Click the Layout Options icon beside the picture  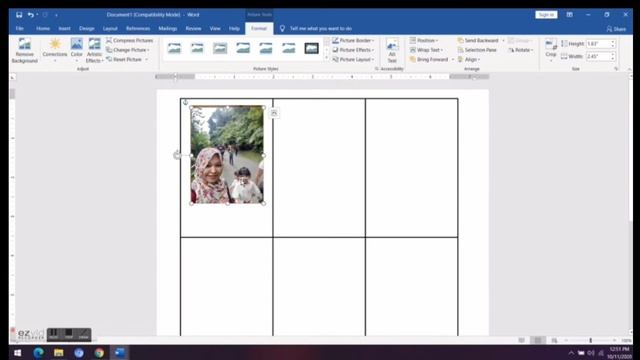(274, 113)
